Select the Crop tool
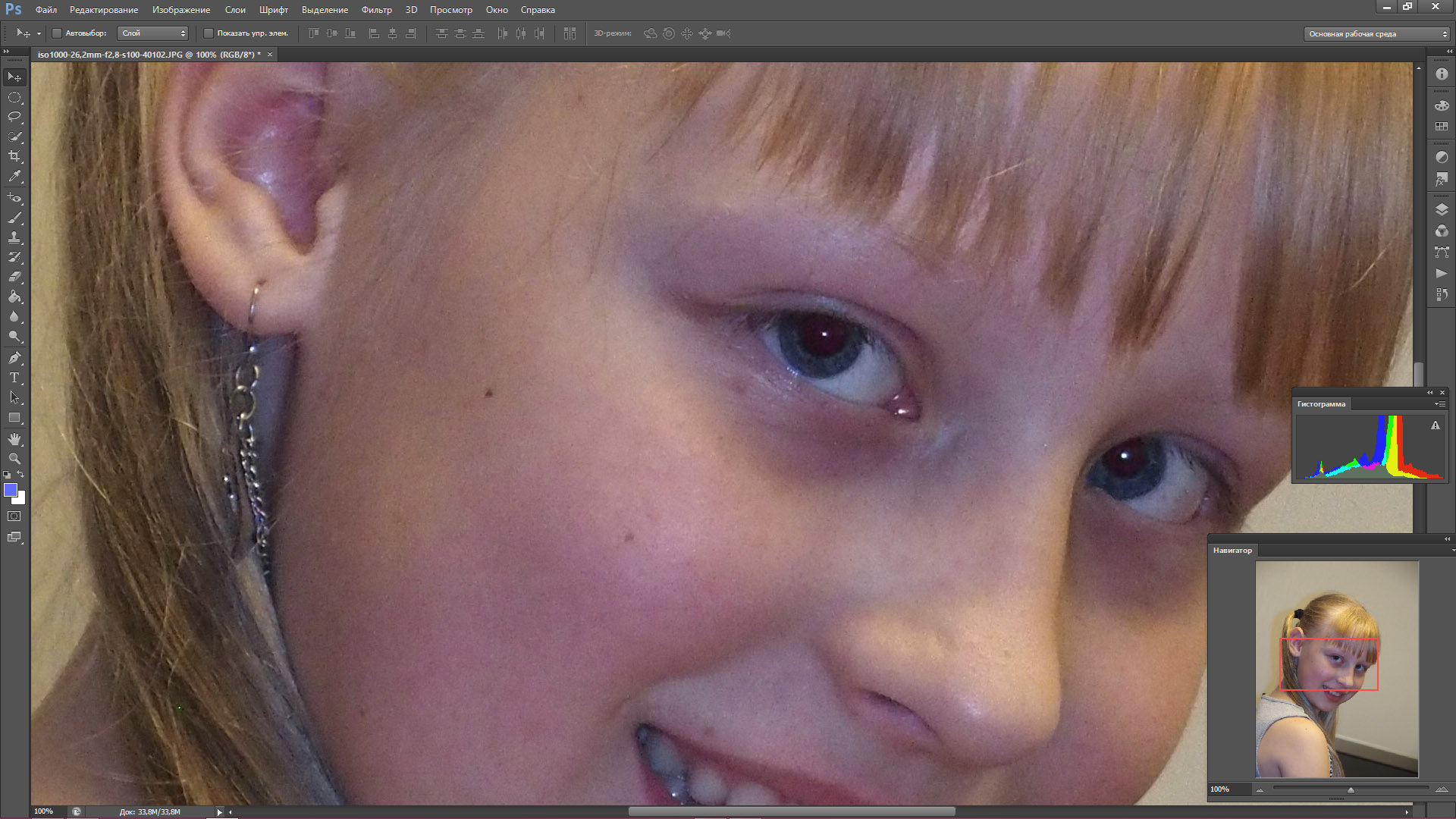The image size is (1456, 819). (x=14, y=156)
